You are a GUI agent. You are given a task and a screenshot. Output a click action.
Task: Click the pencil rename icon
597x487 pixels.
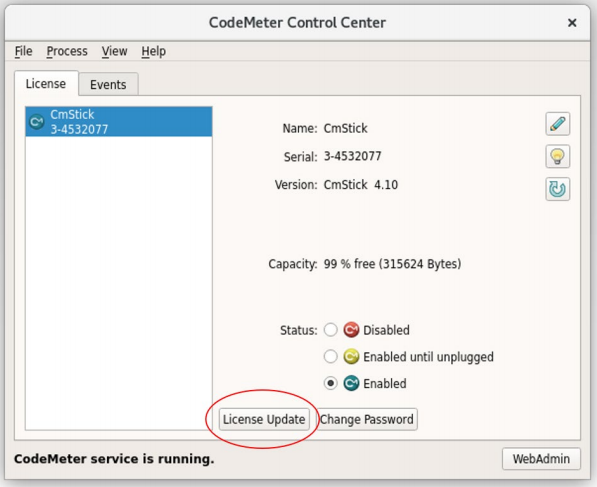tap(557, 124)
